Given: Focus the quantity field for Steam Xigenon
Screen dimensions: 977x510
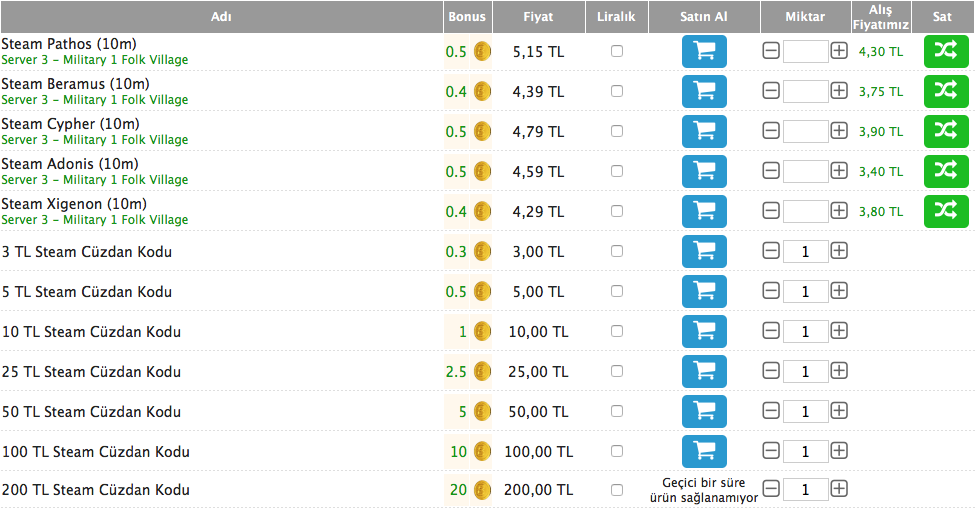Looking at the screenshot, I should coord(805,211).
